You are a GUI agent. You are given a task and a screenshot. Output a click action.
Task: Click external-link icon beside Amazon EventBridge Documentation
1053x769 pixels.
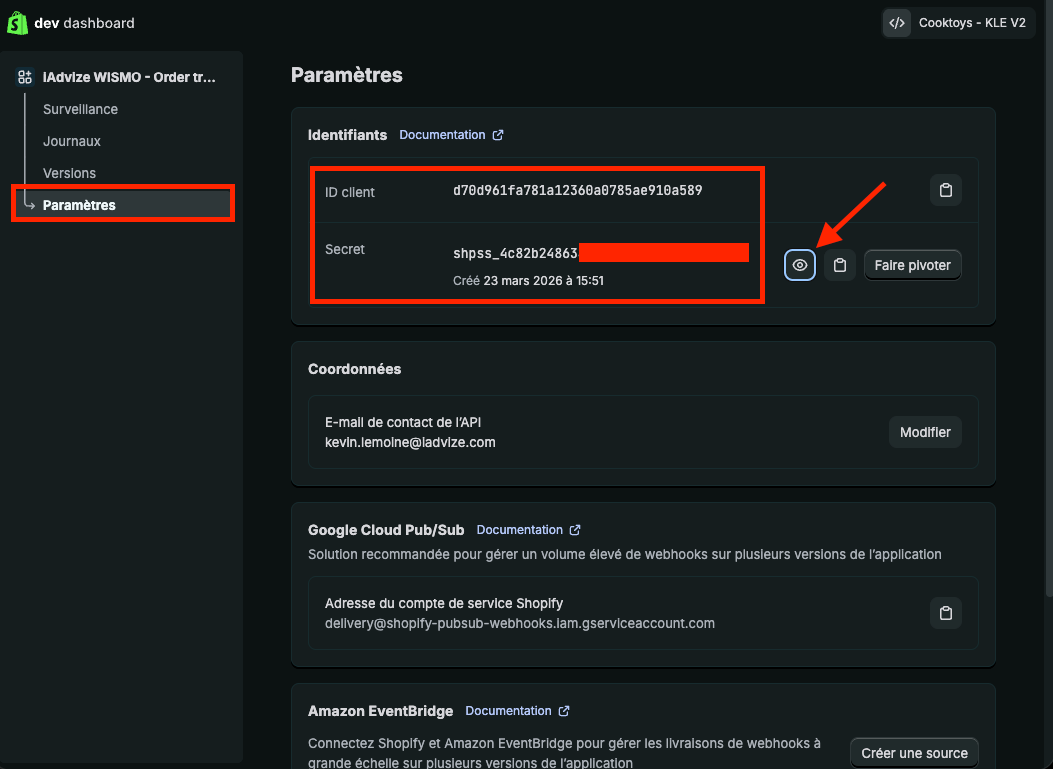[x=564, y=711]
